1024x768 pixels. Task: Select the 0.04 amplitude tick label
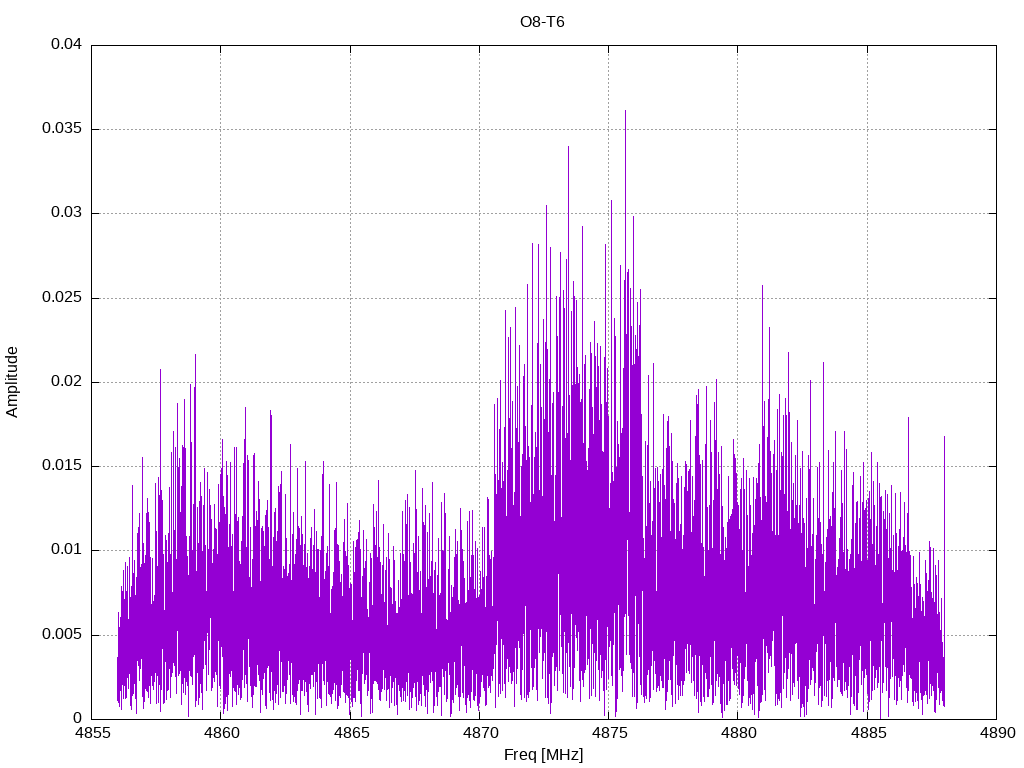67,45
